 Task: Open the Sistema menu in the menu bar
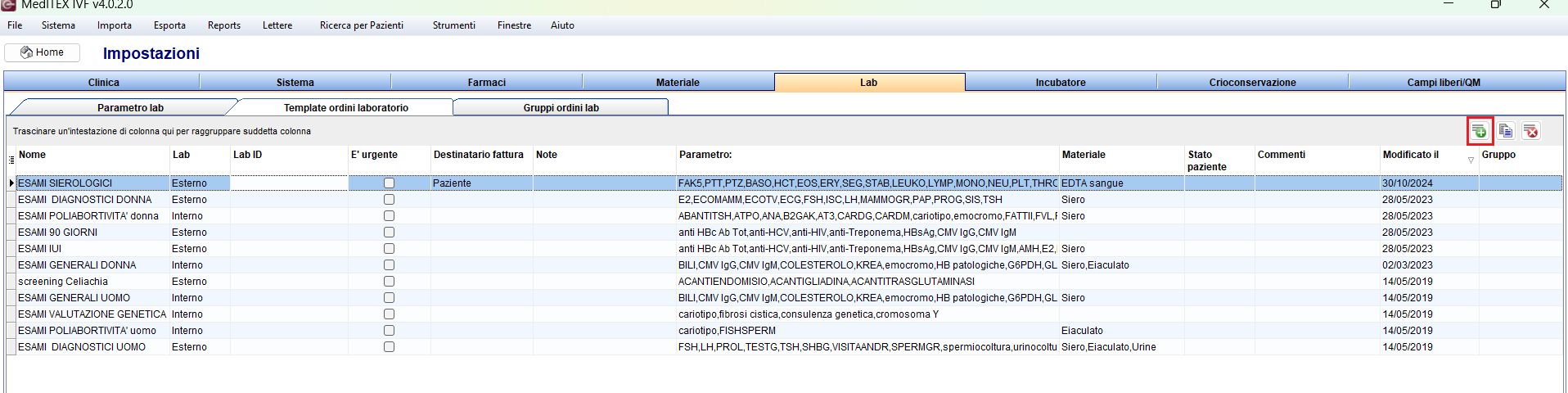pos(58,25)
